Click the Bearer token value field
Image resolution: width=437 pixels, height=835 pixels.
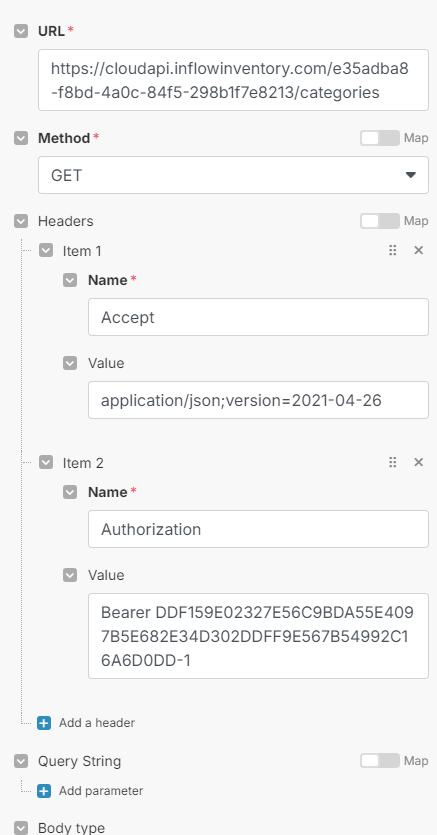[258, 636]
